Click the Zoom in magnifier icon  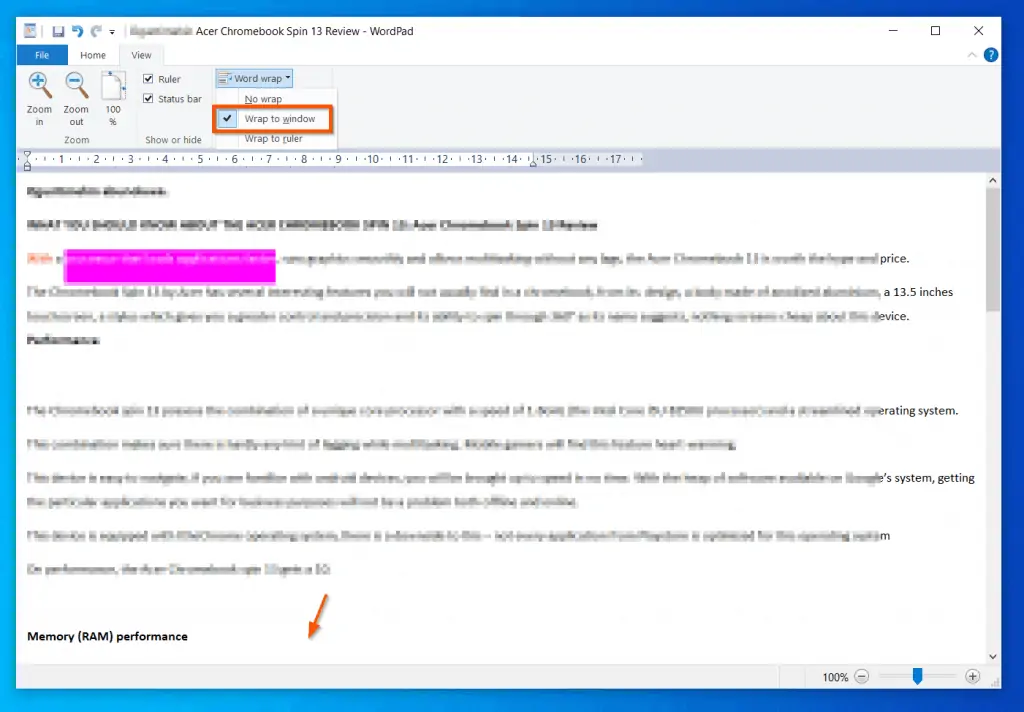click(x=39, y=86)
